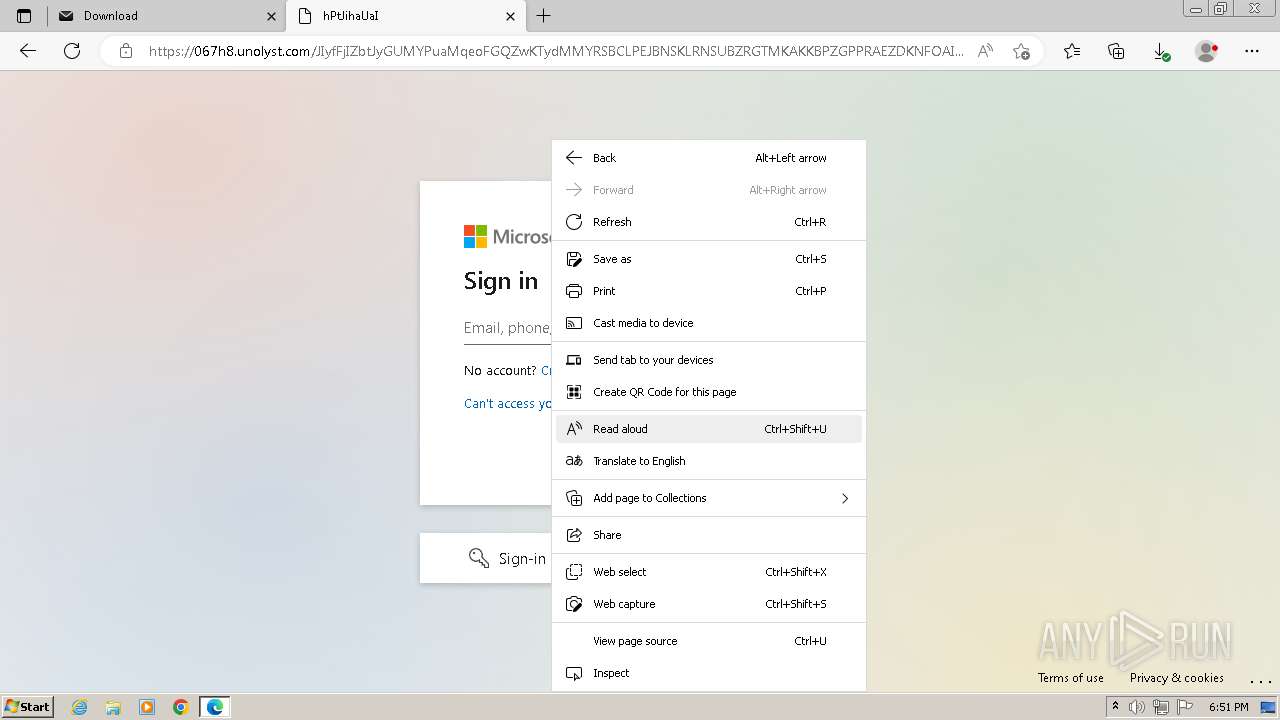Image resolution: width=1280 pixels, height=720 pixels.
Task: Open the user profile avatar
Action: point(1206,51)
